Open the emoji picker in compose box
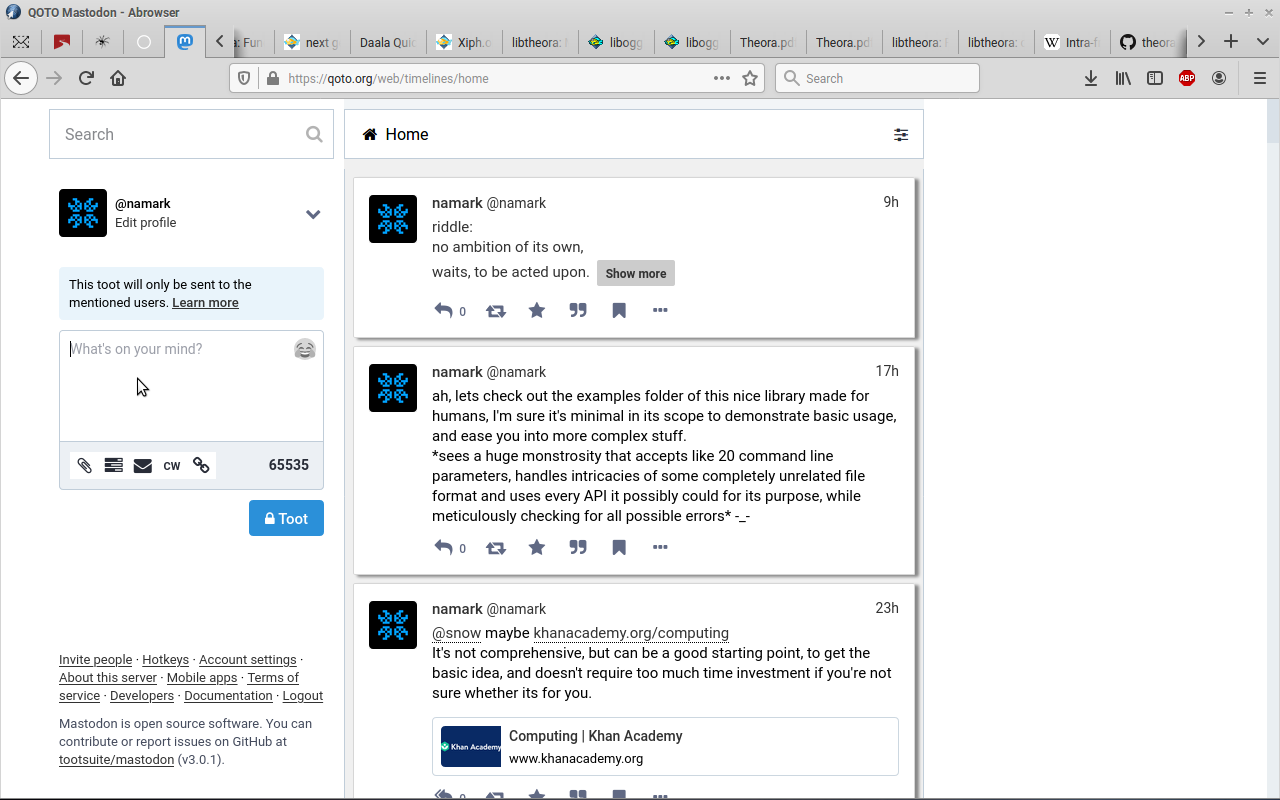Screen dimensions: 1280x800 pos(305,349)
